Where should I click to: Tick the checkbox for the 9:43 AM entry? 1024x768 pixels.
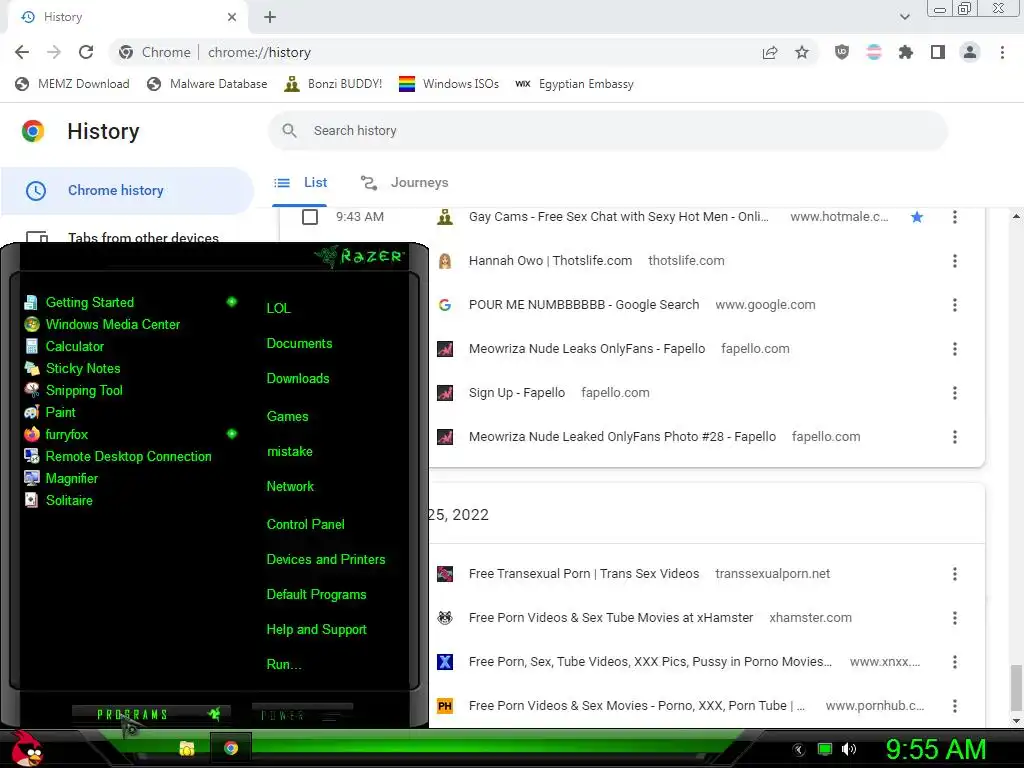click(x=310, y=217)
